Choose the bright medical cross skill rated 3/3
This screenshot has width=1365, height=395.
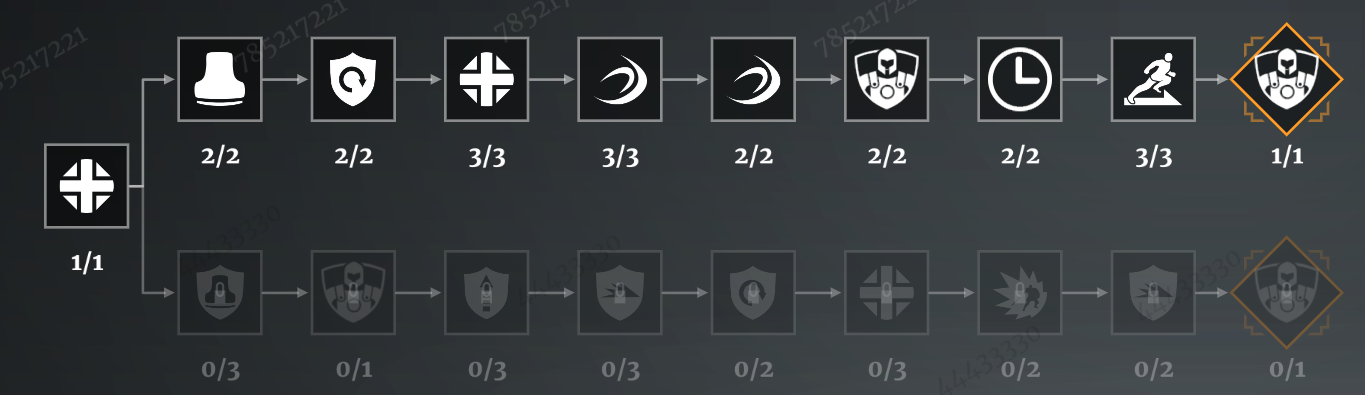point(486,79)
